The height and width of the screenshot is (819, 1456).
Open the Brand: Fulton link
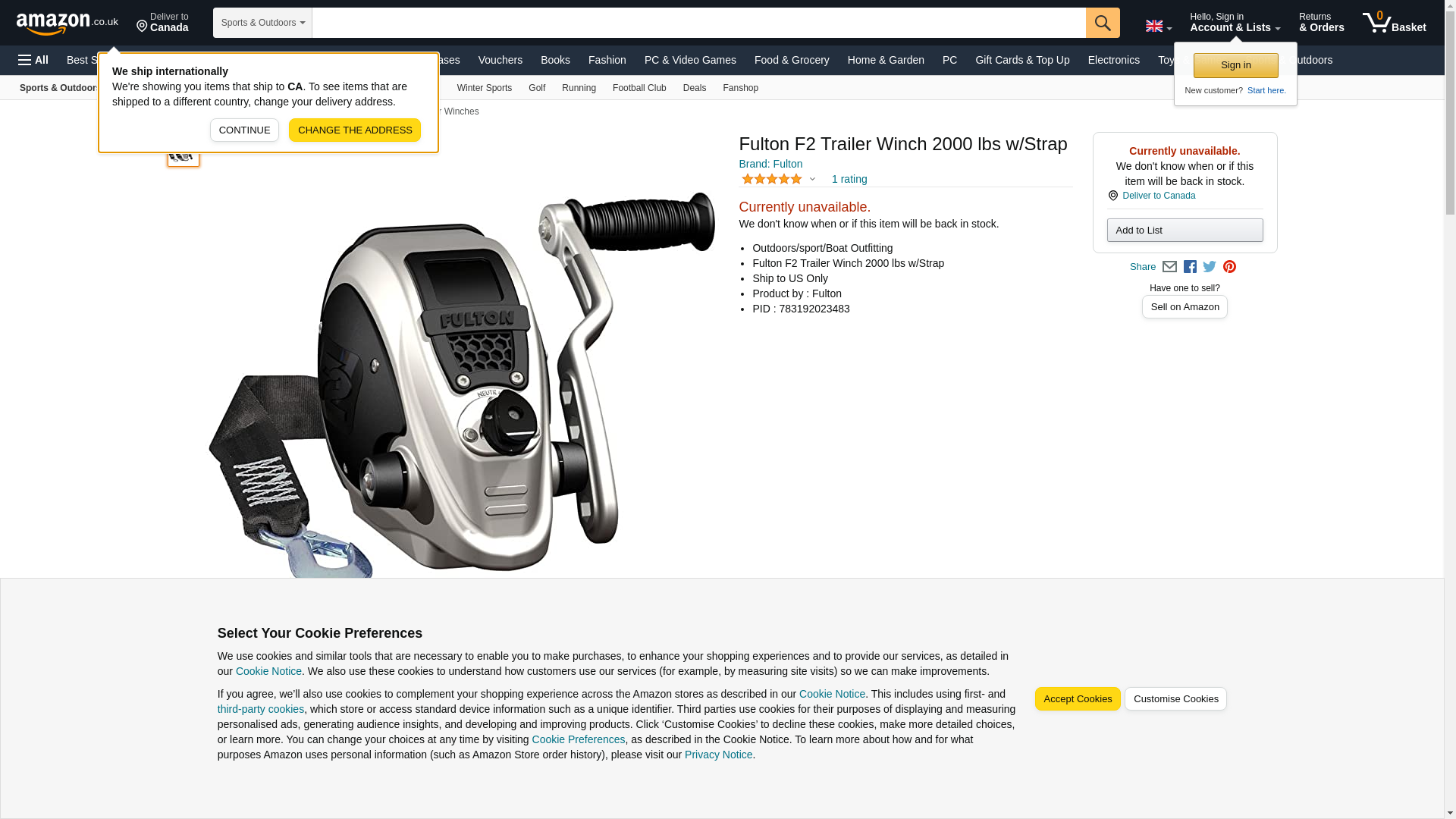coord(770,164)
